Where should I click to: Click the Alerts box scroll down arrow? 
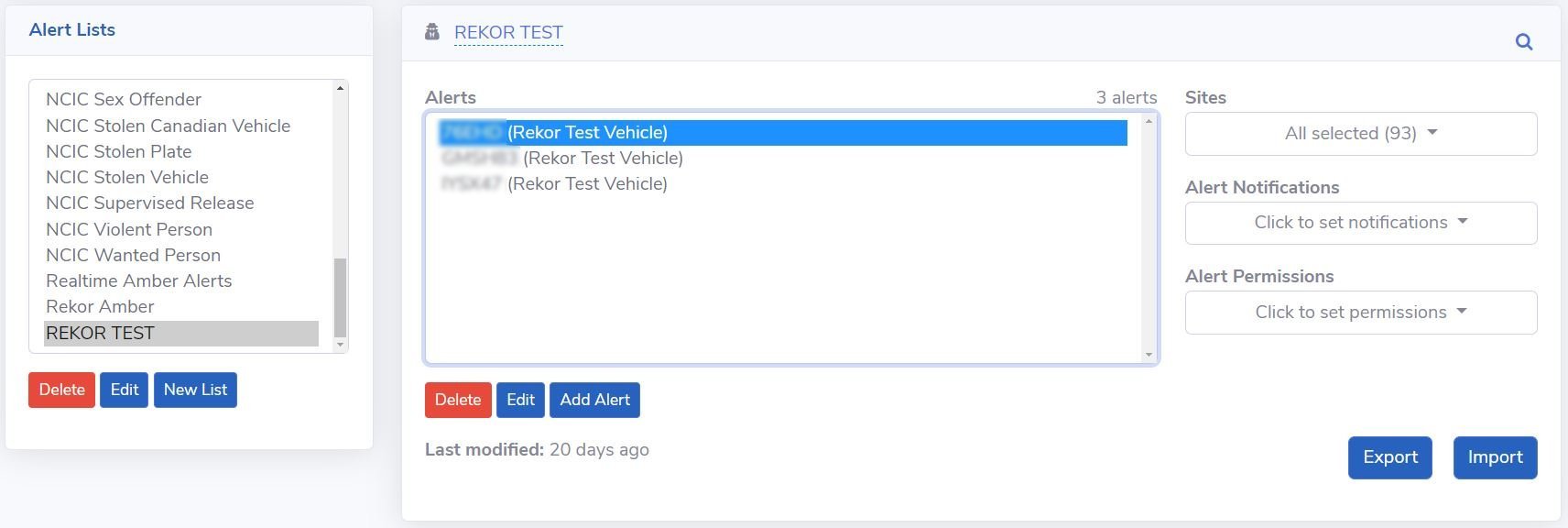pos(1149,355)
